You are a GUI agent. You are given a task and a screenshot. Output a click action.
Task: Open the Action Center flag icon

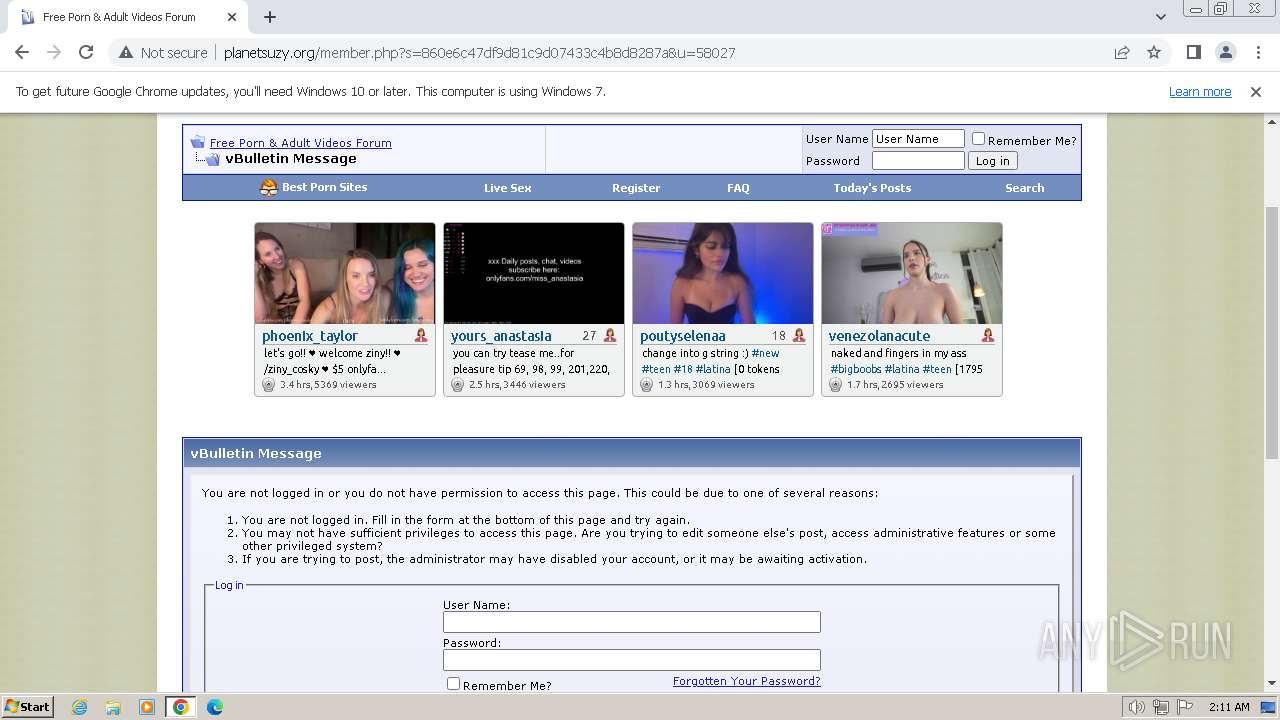[x=1183, y=707]
